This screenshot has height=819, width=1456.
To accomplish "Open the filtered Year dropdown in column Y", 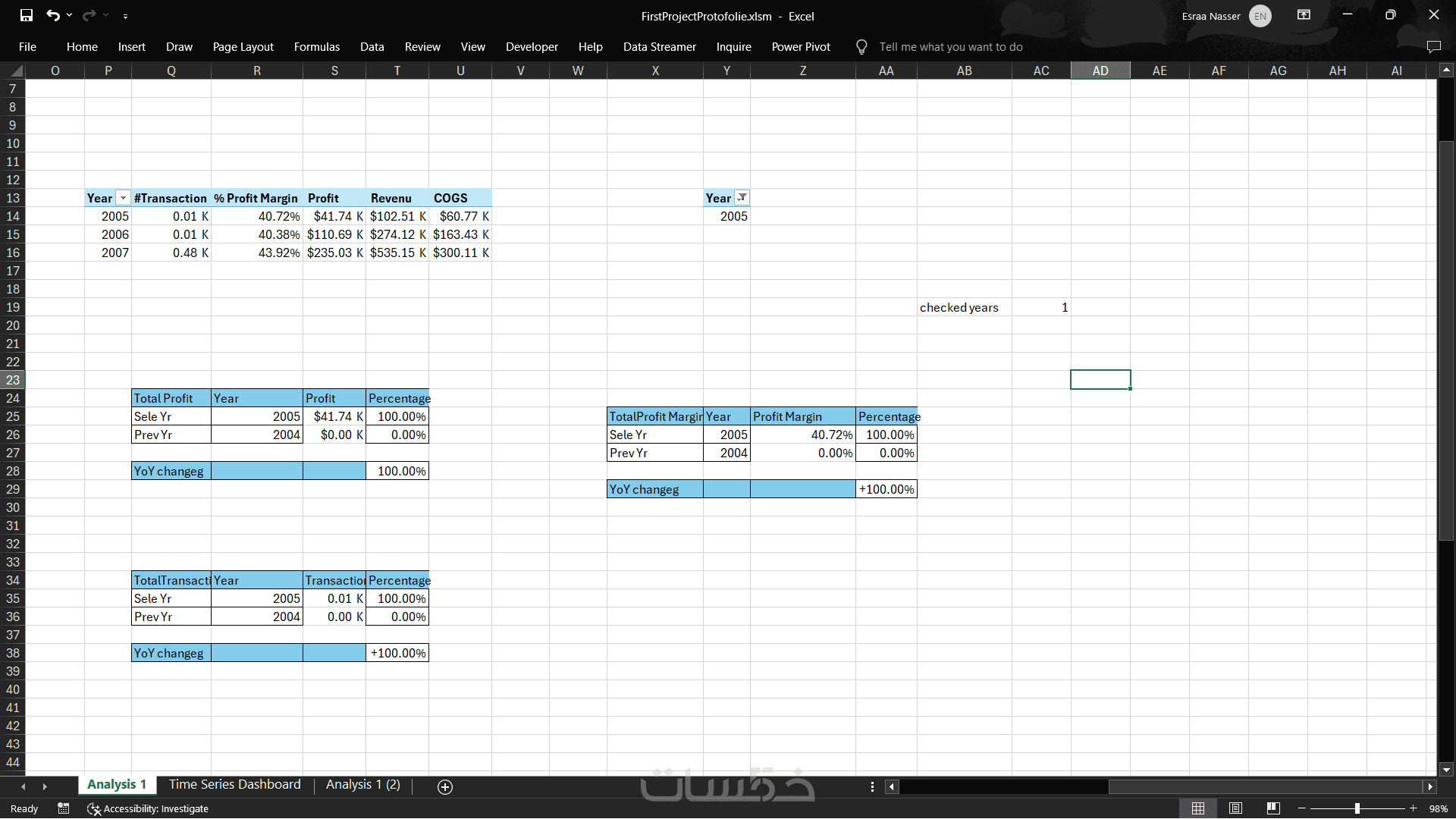I will pos(742,198).
